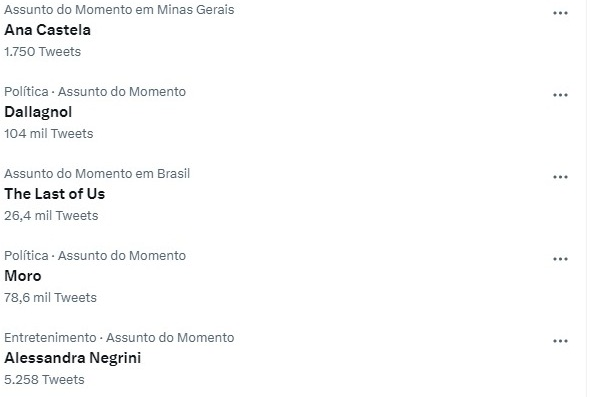
Task: Open the Dallagnol trending topic
Action: coord(38,112)
